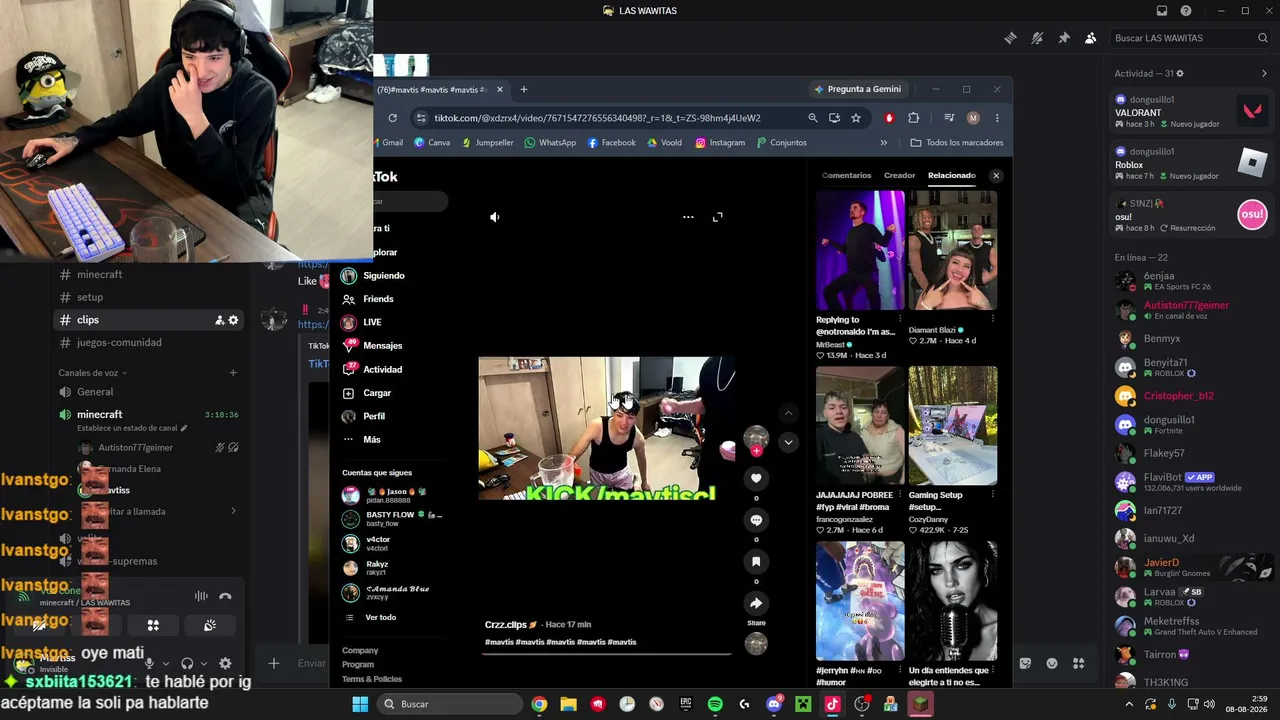
Task: Expand the Discord Actividad panel arrow
Action: coord(1264,73)
